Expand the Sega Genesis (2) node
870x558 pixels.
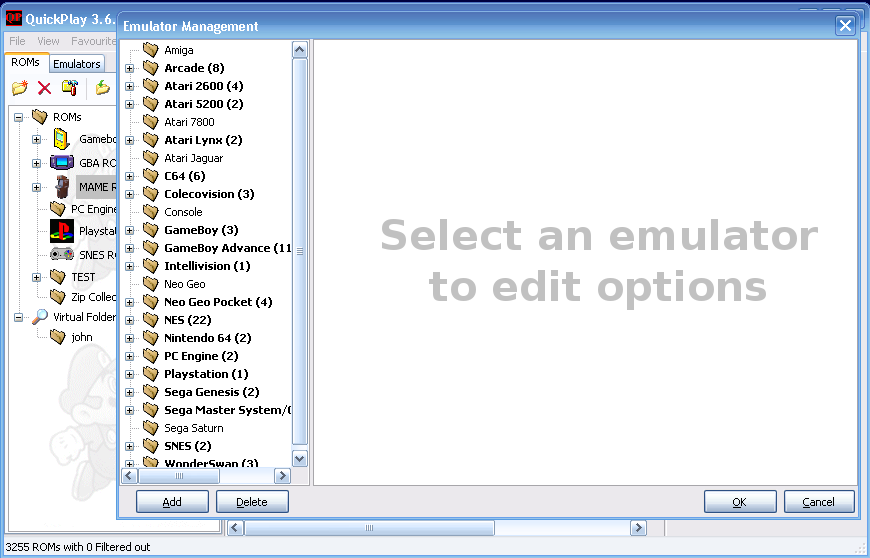coord(129,392)
